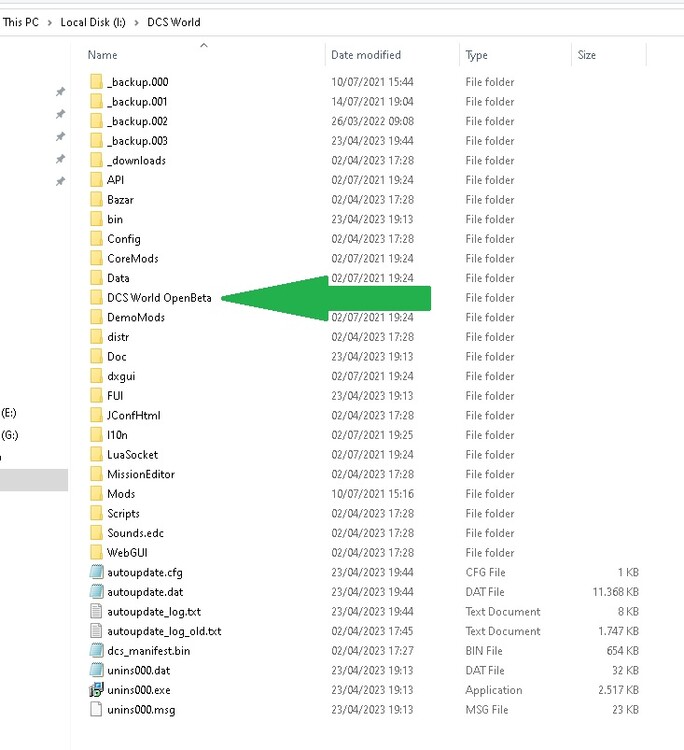Click the DemoMods folder icon
The height and width of the screenshot is (750, 684).
96,317
